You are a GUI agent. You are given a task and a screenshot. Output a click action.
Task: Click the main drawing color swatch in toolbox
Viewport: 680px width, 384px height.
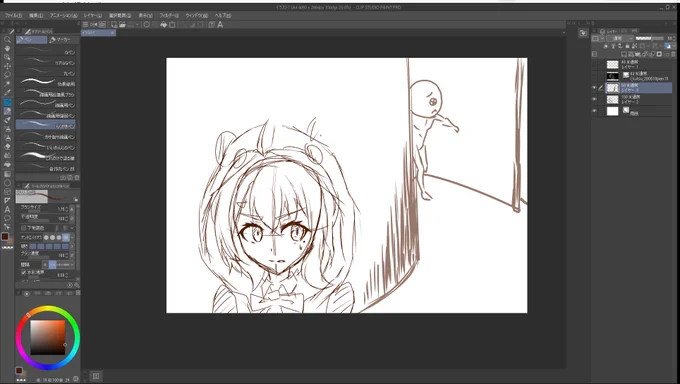(x=5, y=237)
